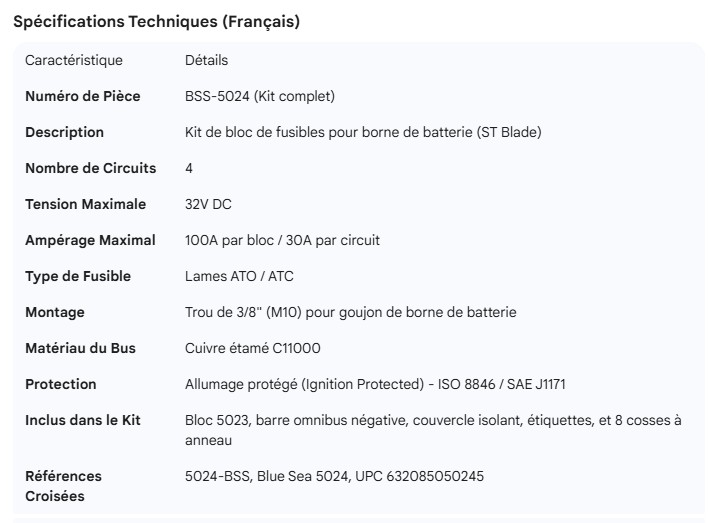Select the Numéro de Pièce row label
Viewport: 708px width, 523px height.
[83, 96]
